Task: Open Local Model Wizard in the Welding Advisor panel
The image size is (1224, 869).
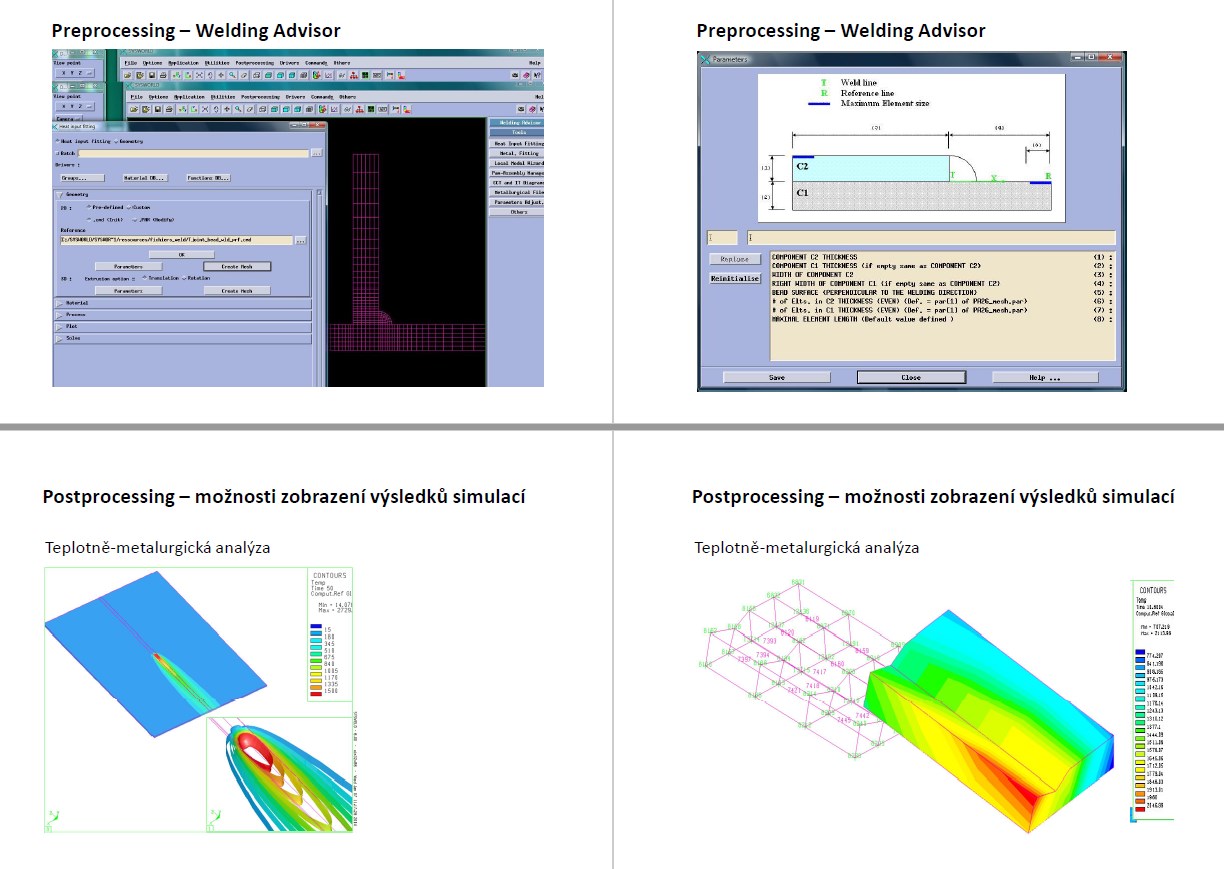Action: [517, 163]
